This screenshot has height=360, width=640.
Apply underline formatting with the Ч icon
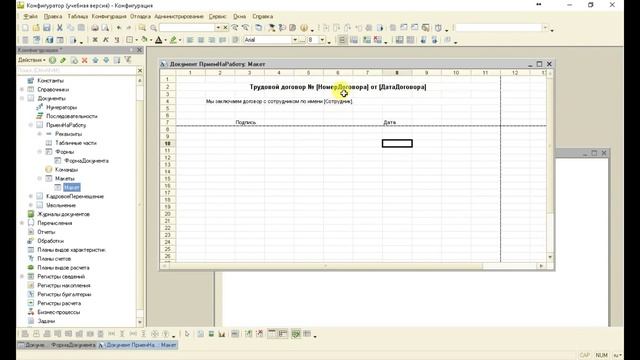pyautogui.click(x=117, y=40)
